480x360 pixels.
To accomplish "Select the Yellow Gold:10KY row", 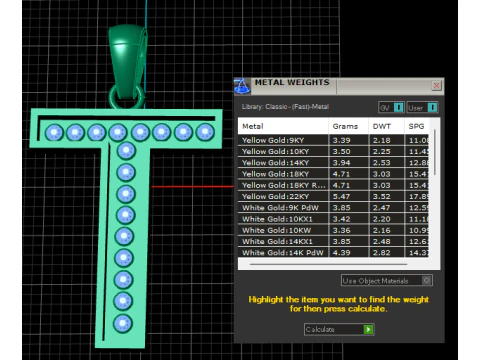I will coord(333,151).
